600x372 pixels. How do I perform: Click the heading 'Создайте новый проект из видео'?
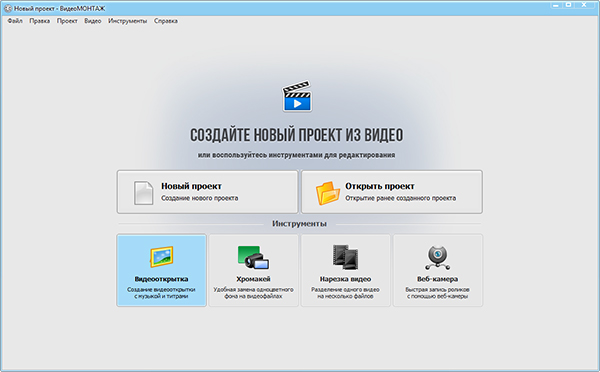297,135
